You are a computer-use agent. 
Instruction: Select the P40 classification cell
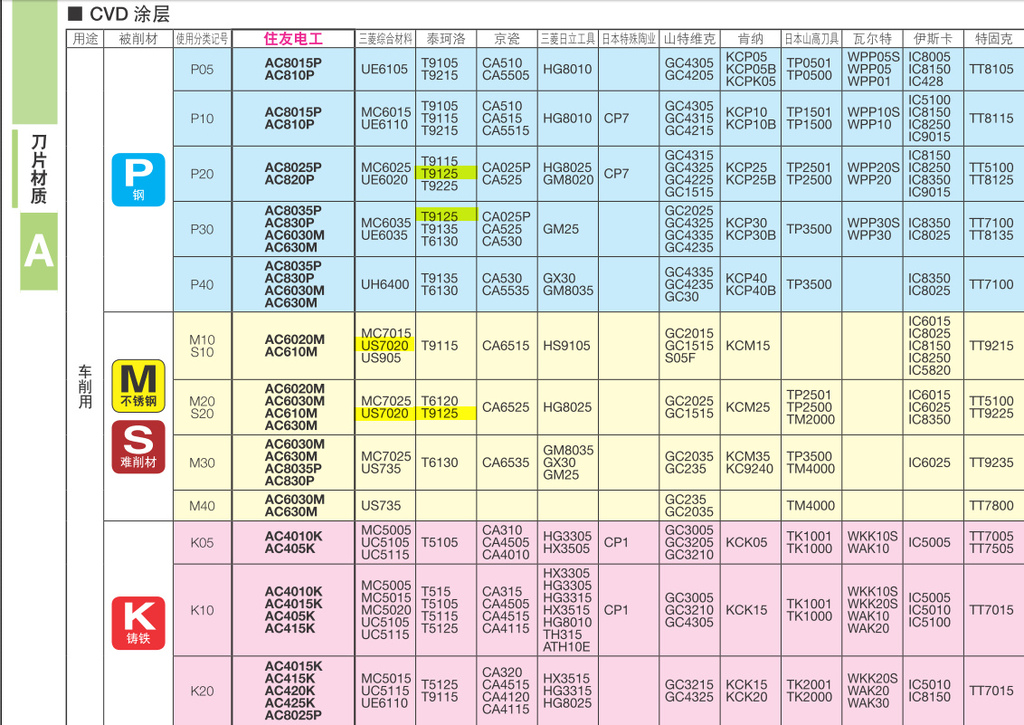(202, 284)
